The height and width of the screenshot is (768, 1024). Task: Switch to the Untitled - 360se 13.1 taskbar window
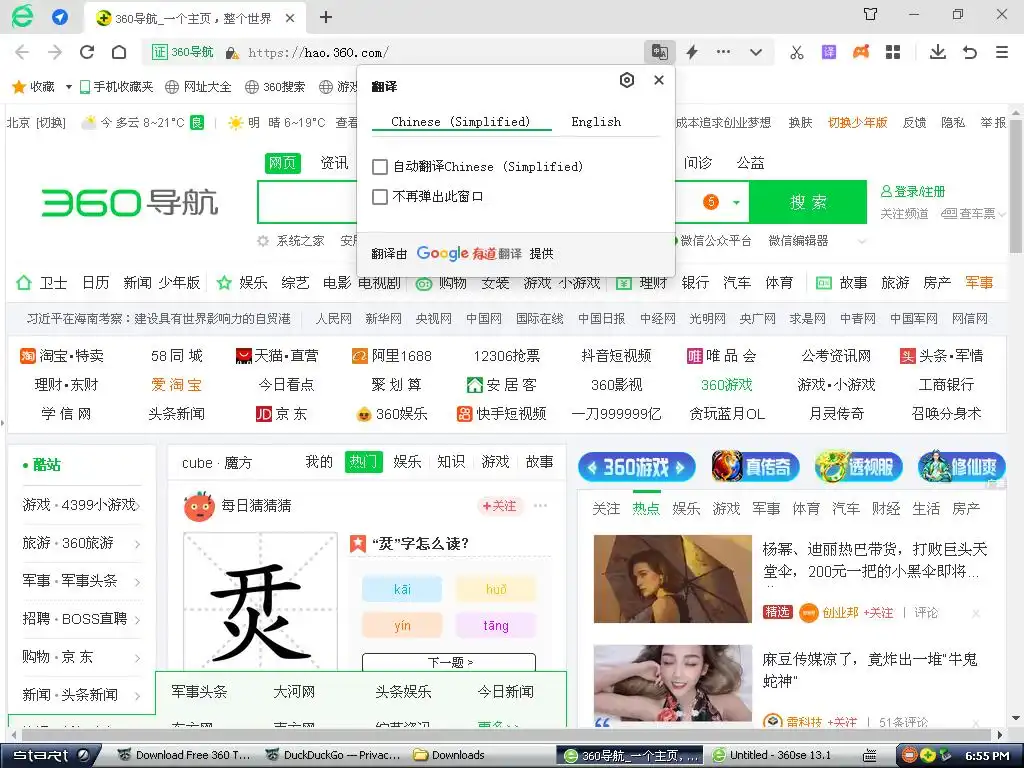pos(773,755)
